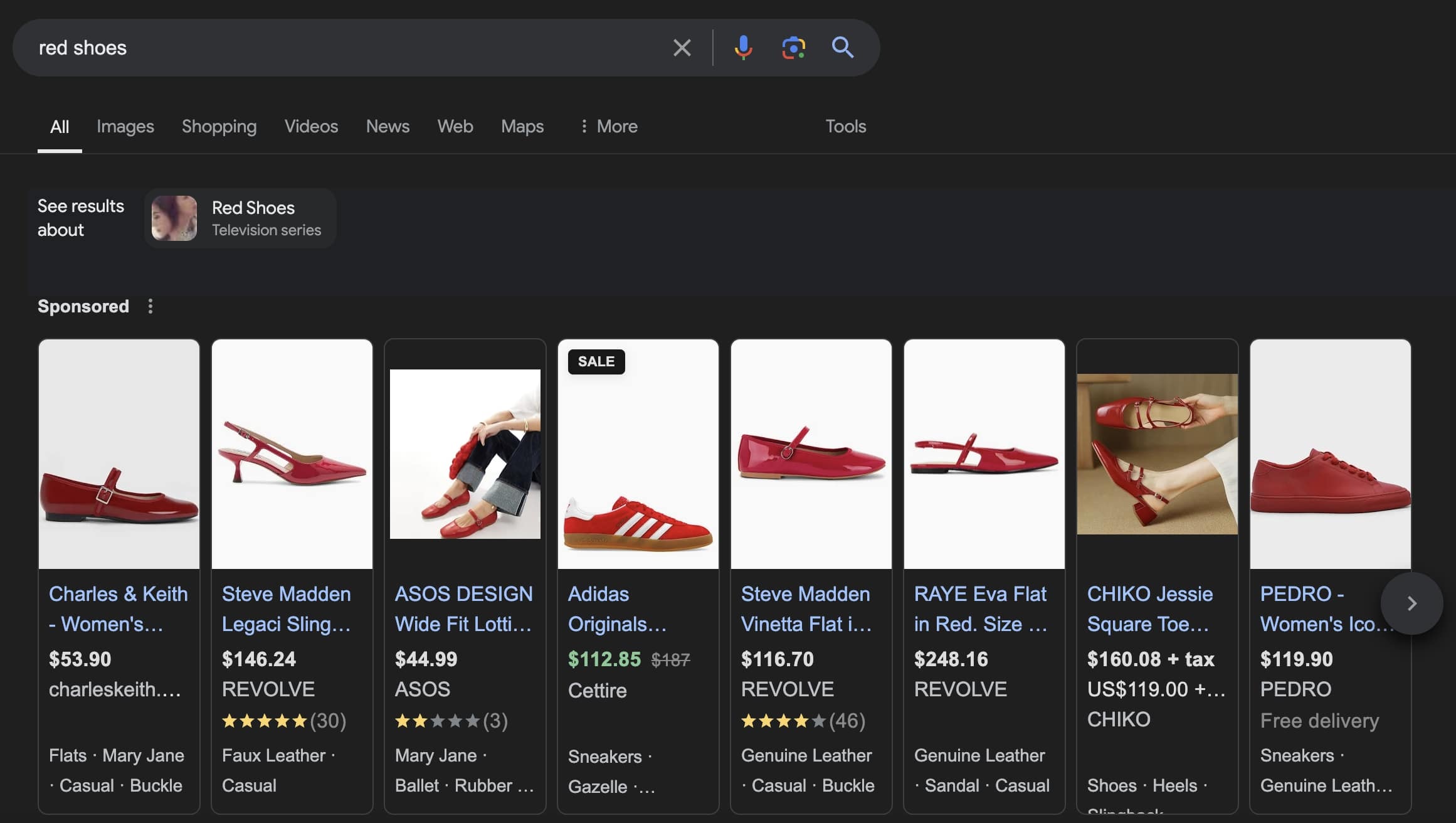
Task: Open ASOS DESIGN Wide Fit Lotti link
Action: (x=463, y=608)
